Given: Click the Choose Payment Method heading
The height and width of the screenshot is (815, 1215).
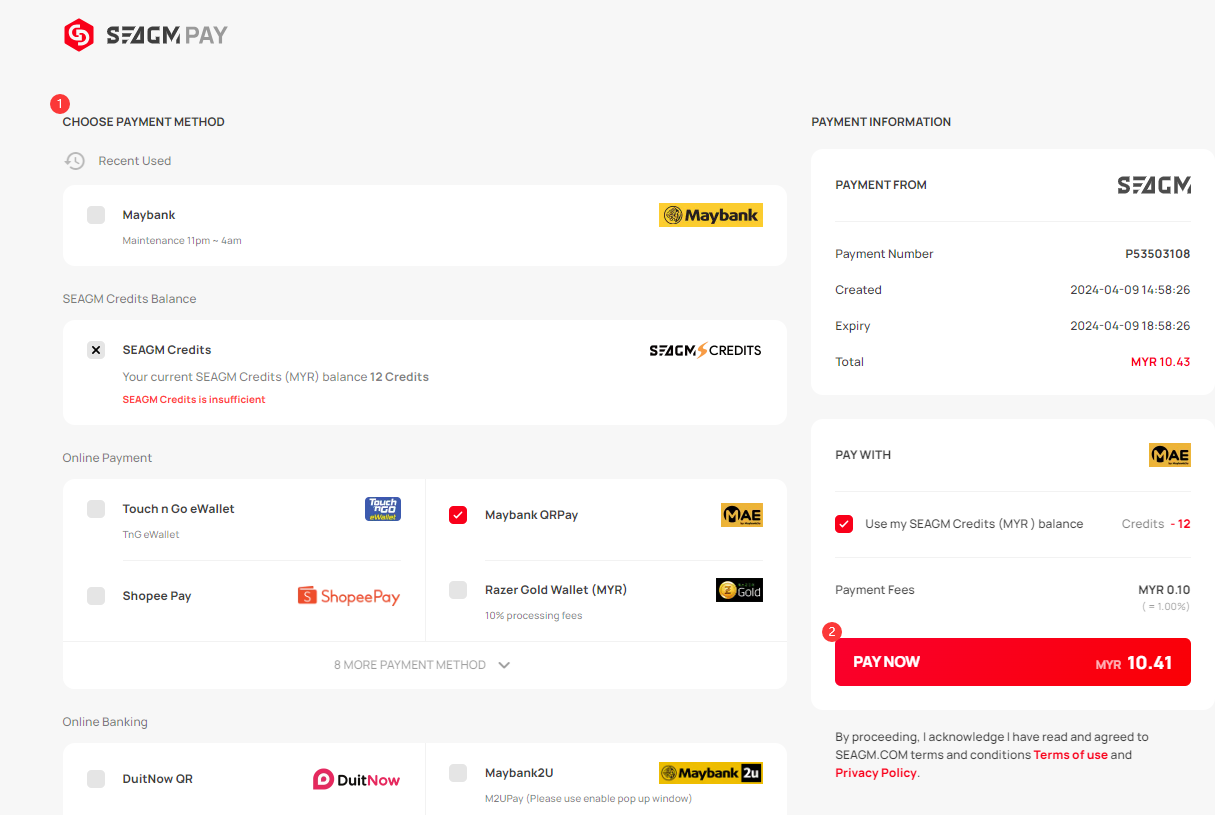Looking at the screenshot, I should click(144, 122).
